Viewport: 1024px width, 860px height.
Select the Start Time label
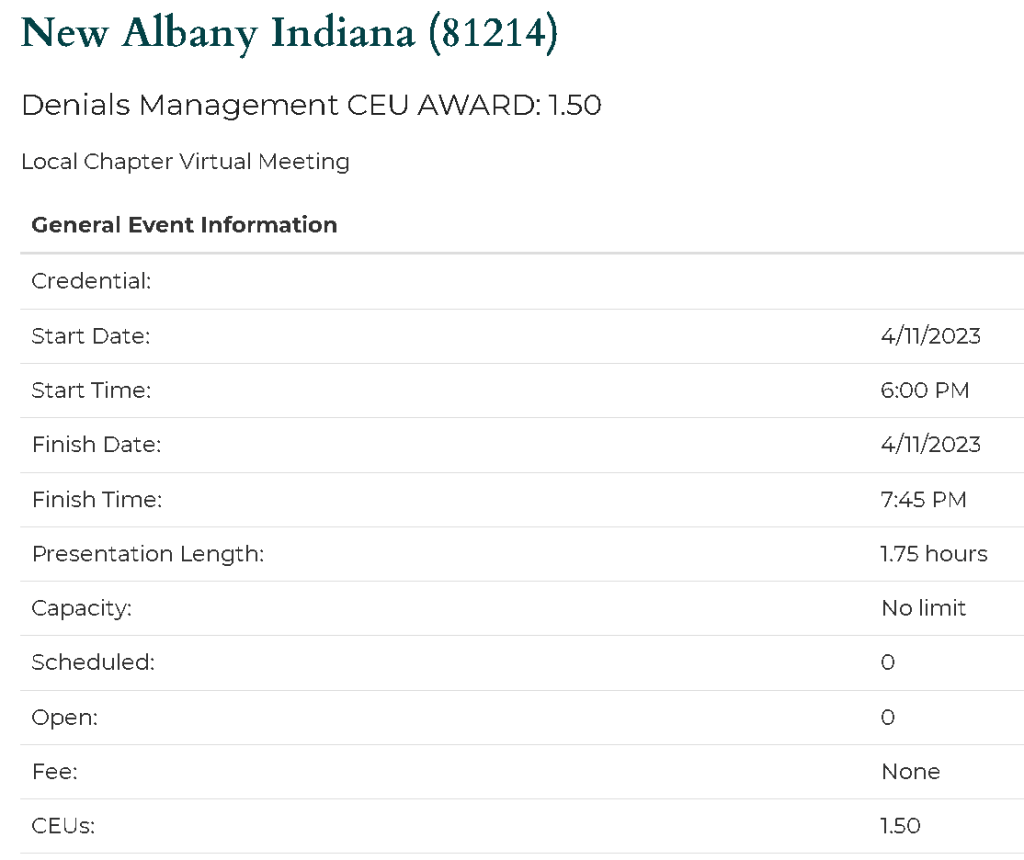tap(91, 390)
